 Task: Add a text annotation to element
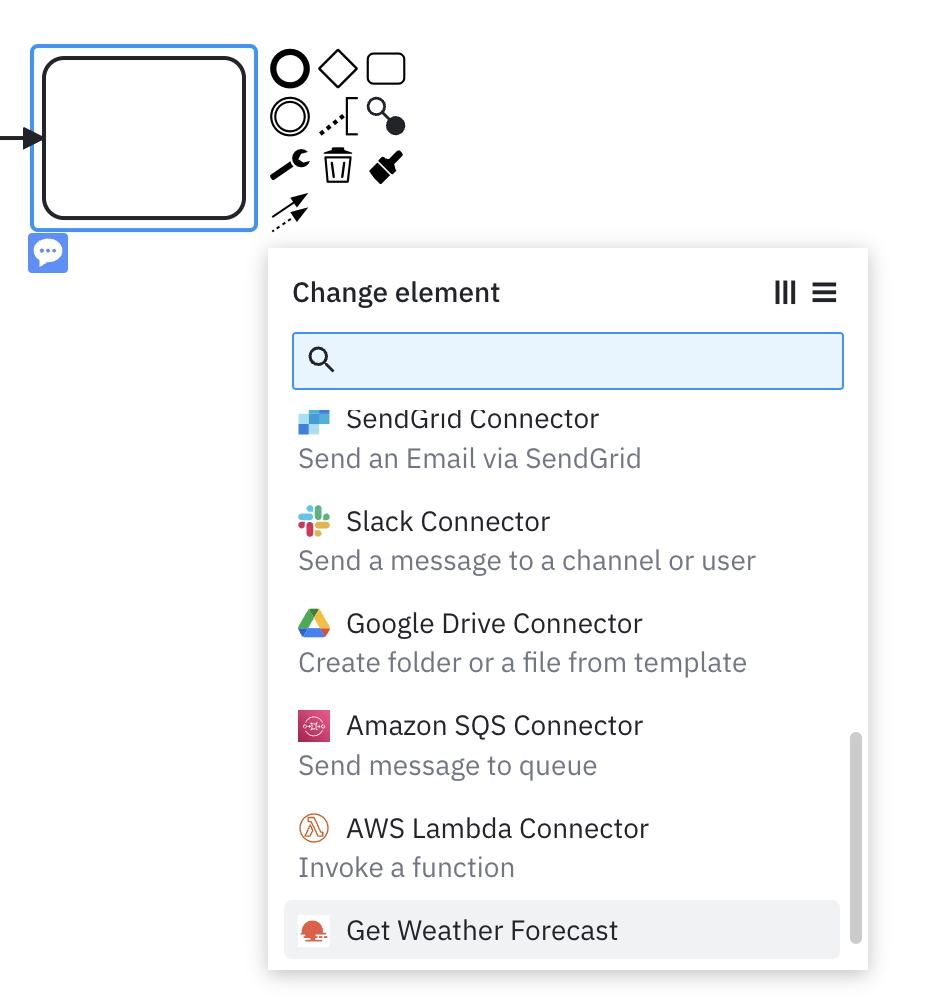click(x=338, y=117)
